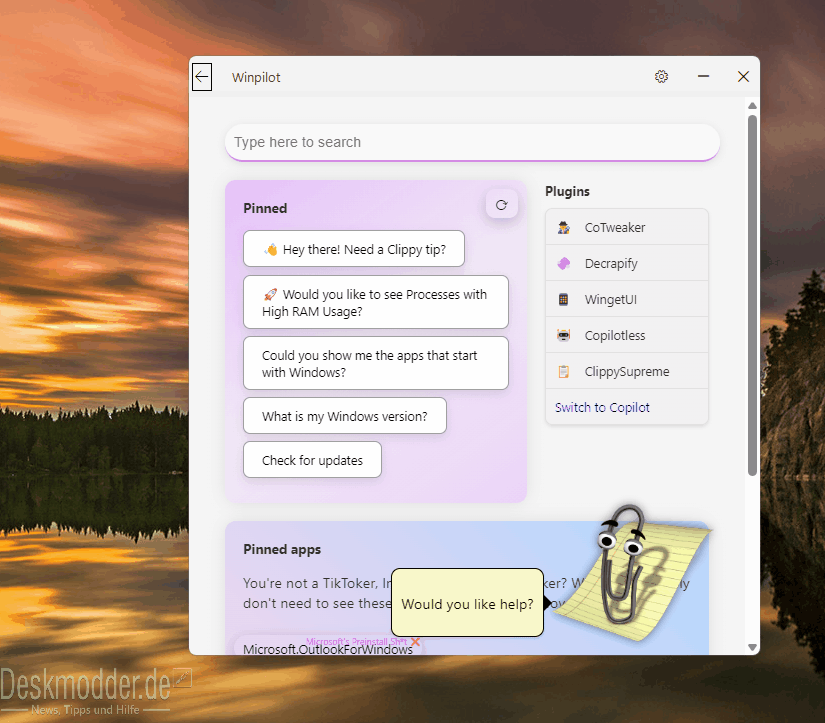Screen dimensions: 825x723
Task: Click the vertical scrollbar thumb
Action: pos(752,296)
